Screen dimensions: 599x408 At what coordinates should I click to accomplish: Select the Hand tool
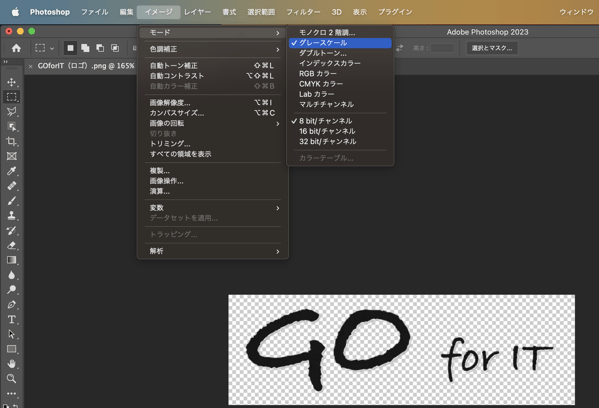point(11,364)
